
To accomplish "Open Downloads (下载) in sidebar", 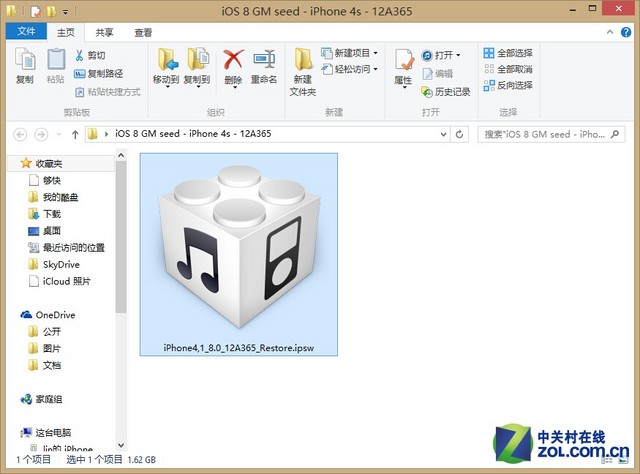I will tap(45, 214).
